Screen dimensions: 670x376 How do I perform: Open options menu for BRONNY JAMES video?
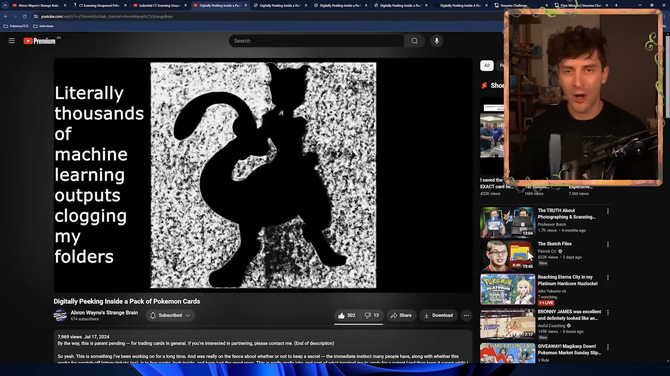[608, 313]
